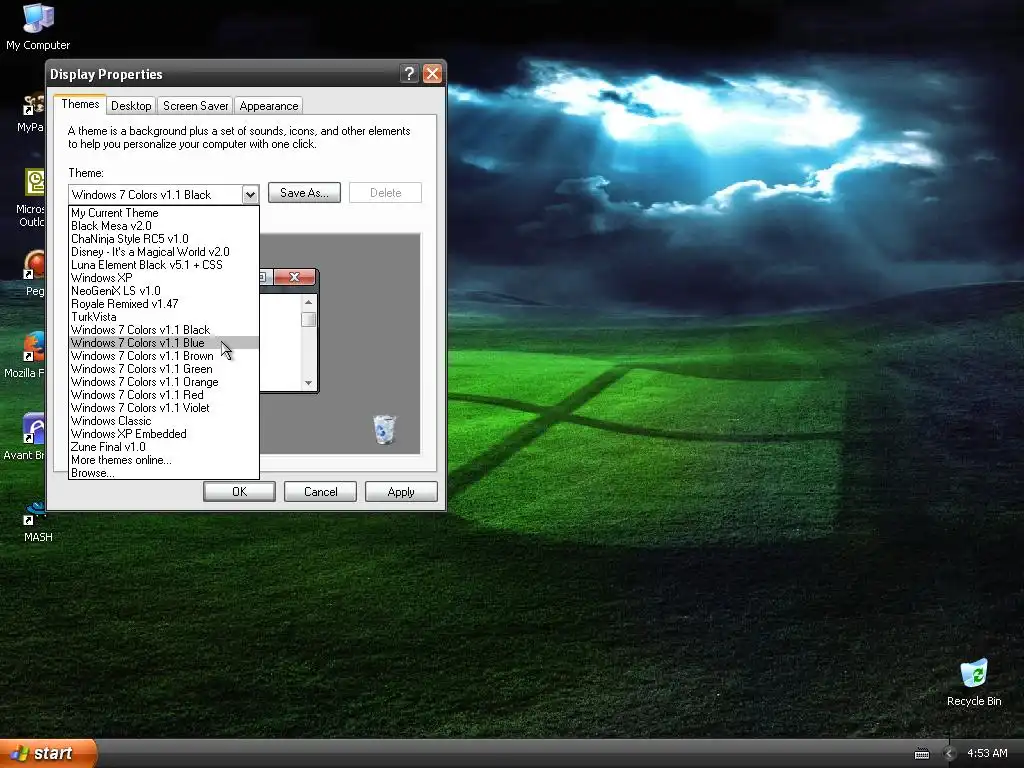Open Microsoft Outlook desktop shortcut
The height and width of the screenshot is (768, 1024).
click(x=29, y=198)
